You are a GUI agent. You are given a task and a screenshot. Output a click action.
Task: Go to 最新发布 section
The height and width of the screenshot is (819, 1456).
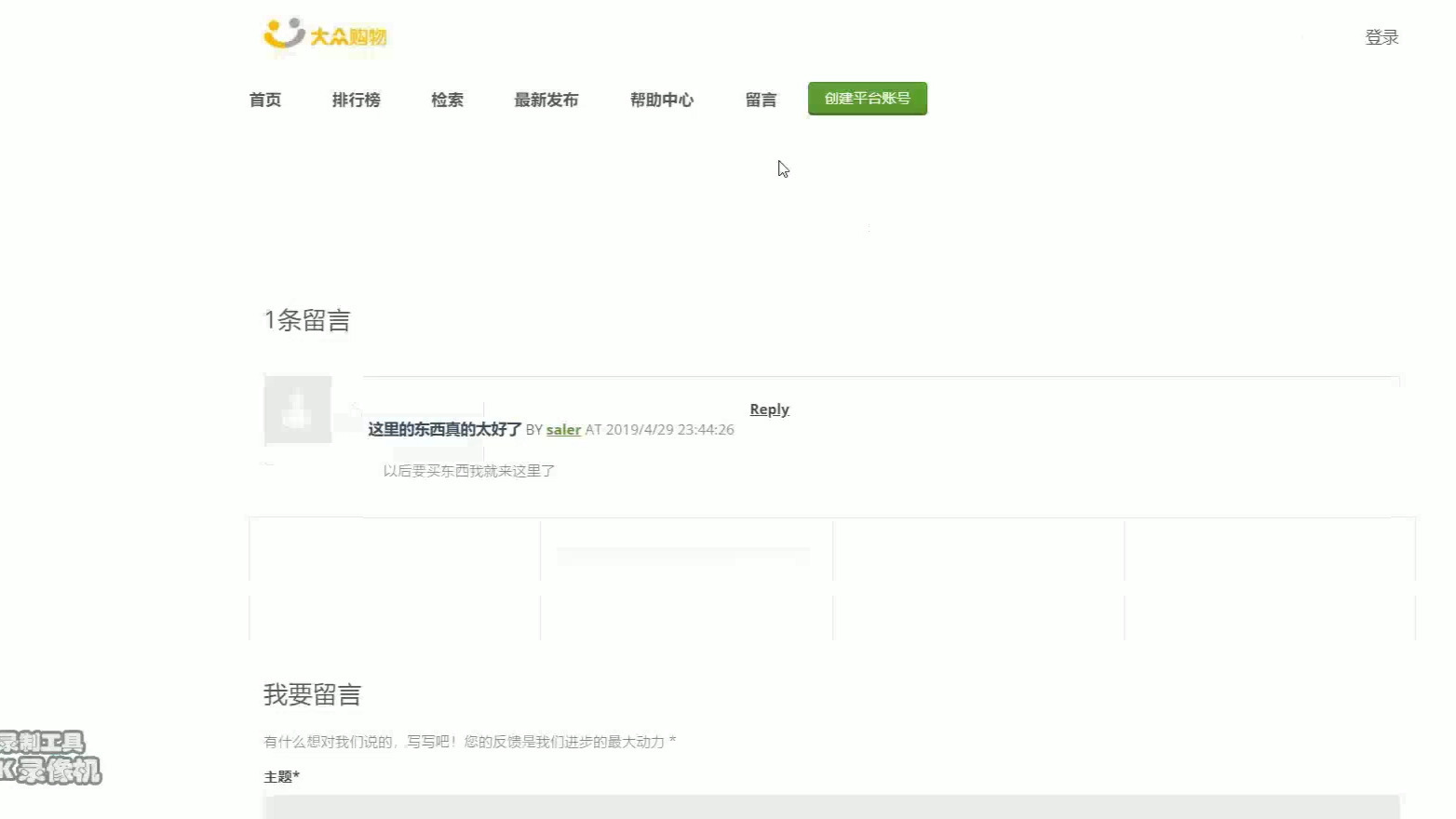[546, 100]
